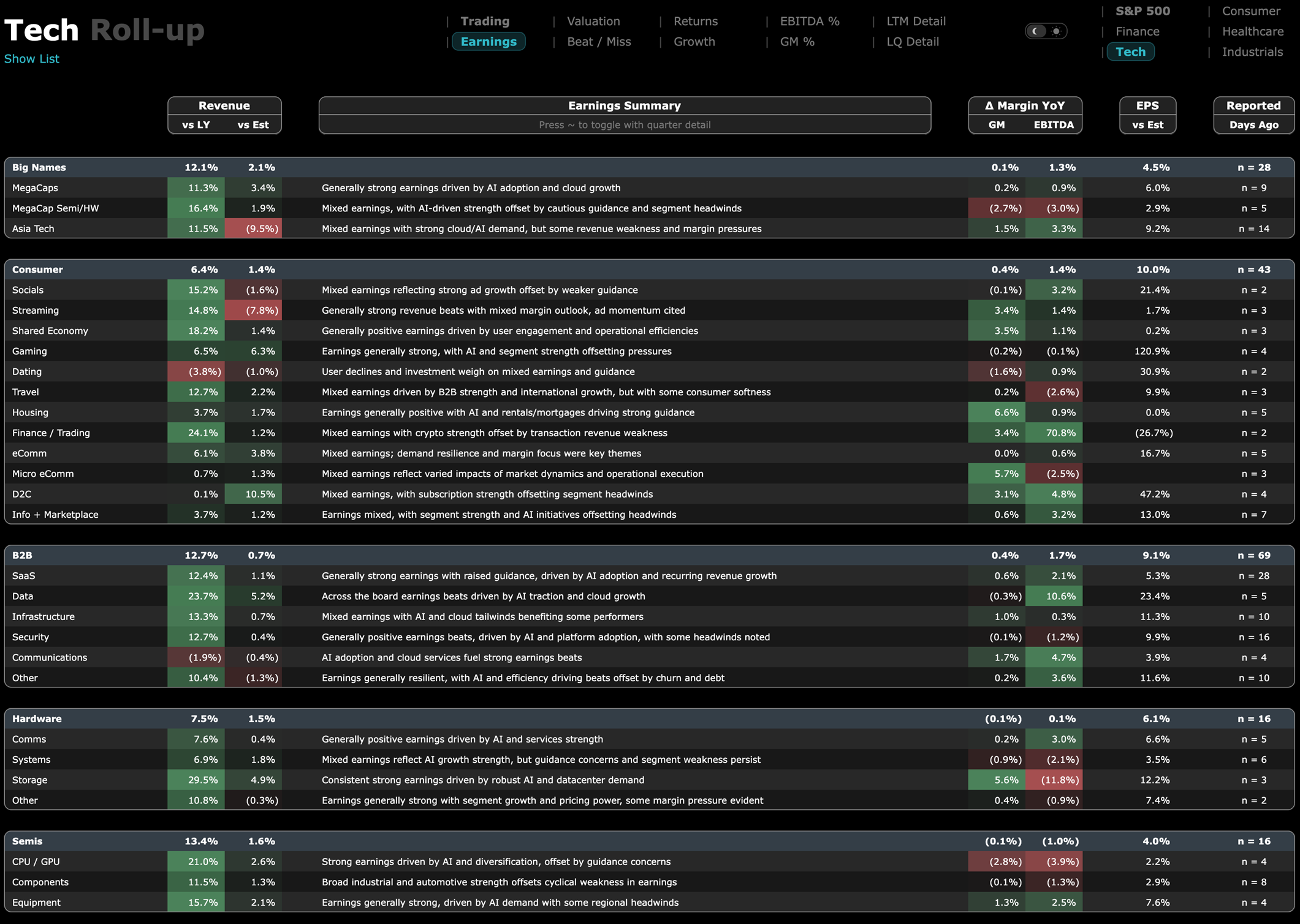Viewport: 1300px width, 924px height.
Task: Select the S&P 500 universe
Action: point(1142,11)
